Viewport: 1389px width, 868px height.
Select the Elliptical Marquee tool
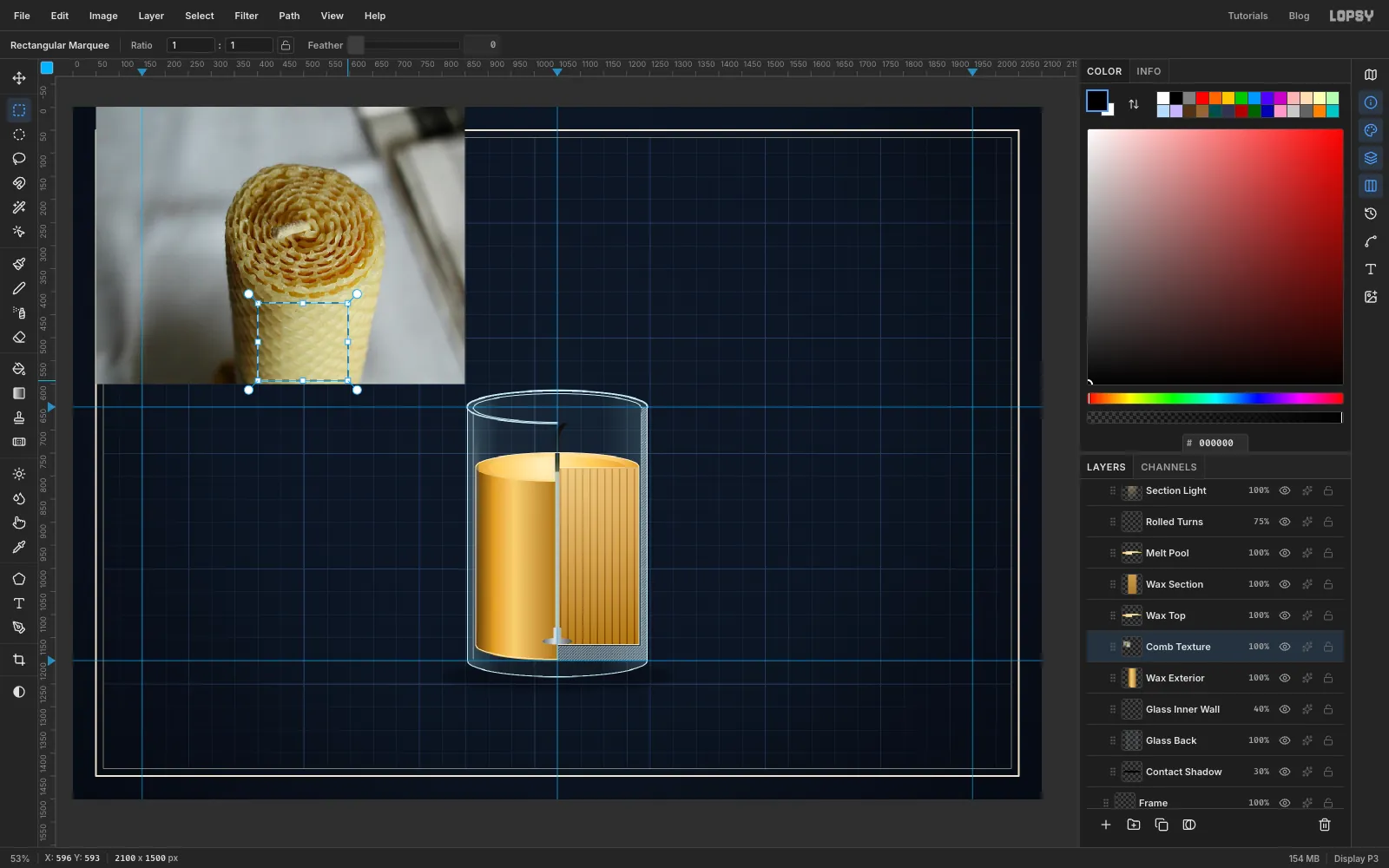pyautogui.click(x=19, y=135)
